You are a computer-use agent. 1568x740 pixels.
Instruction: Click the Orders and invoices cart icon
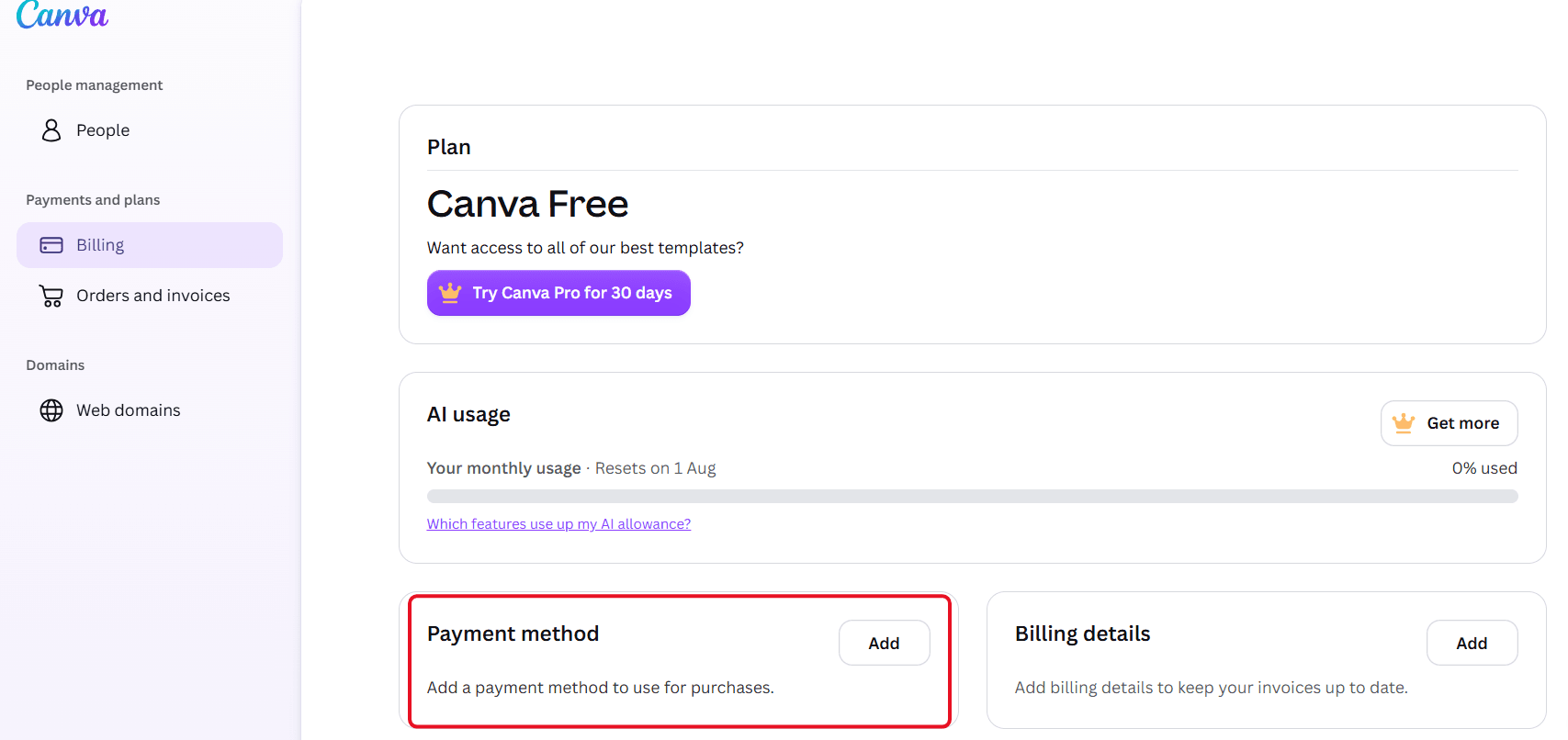click(51, 296)
